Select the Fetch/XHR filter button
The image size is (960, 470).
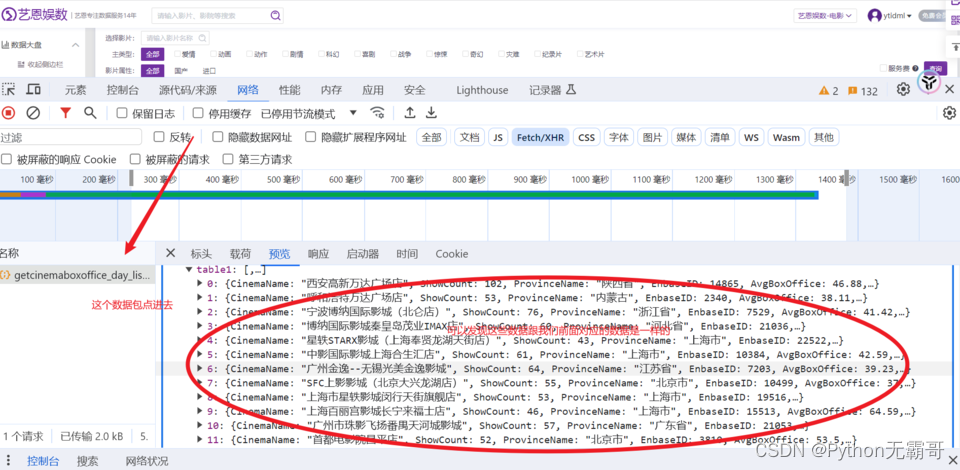541,138
